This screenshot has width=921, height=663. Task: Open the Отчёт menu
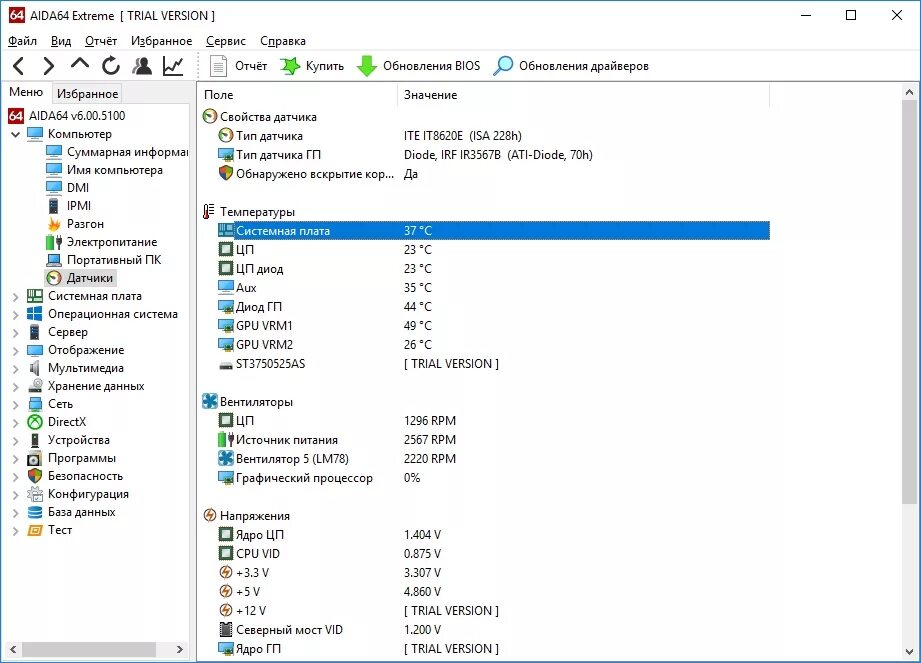pyautogui.click(x=101, y=41)
